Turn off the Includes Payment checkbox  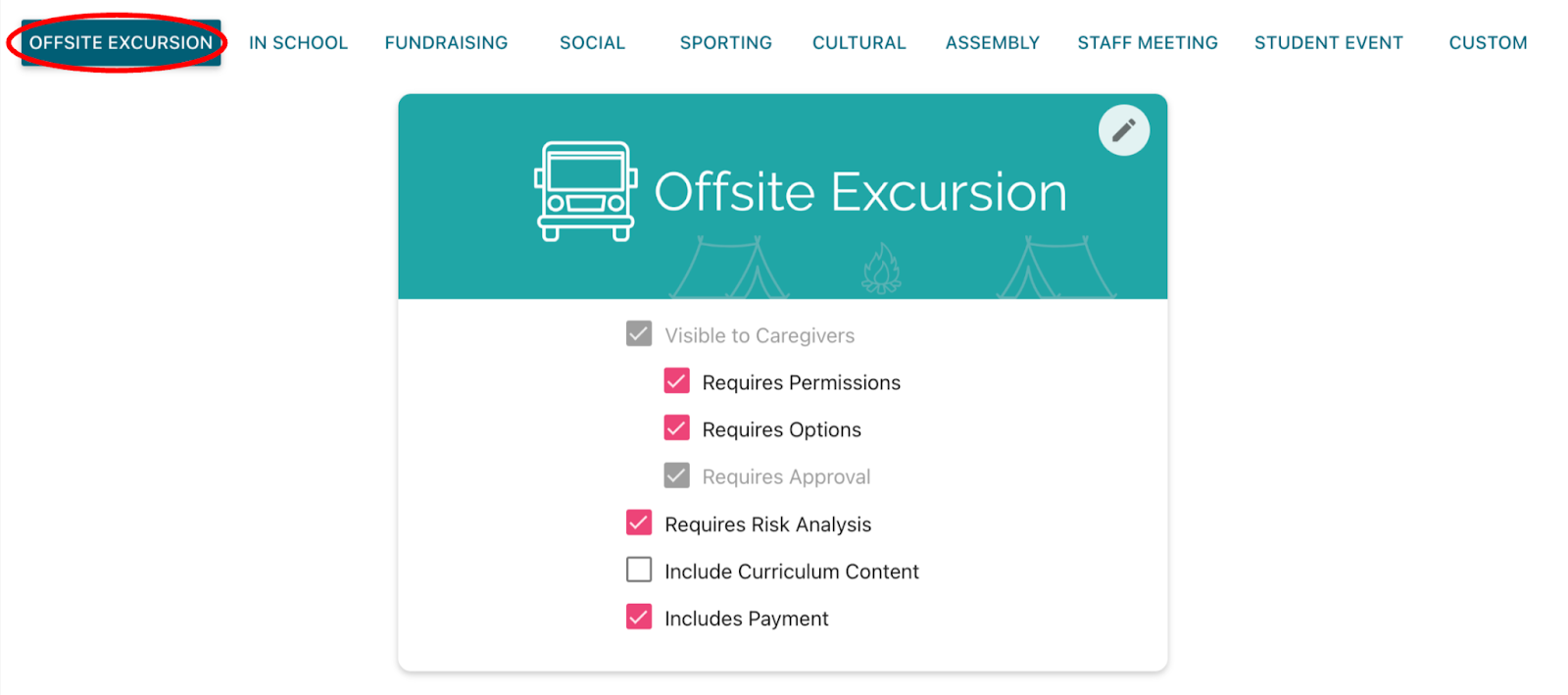pos(639,618)
